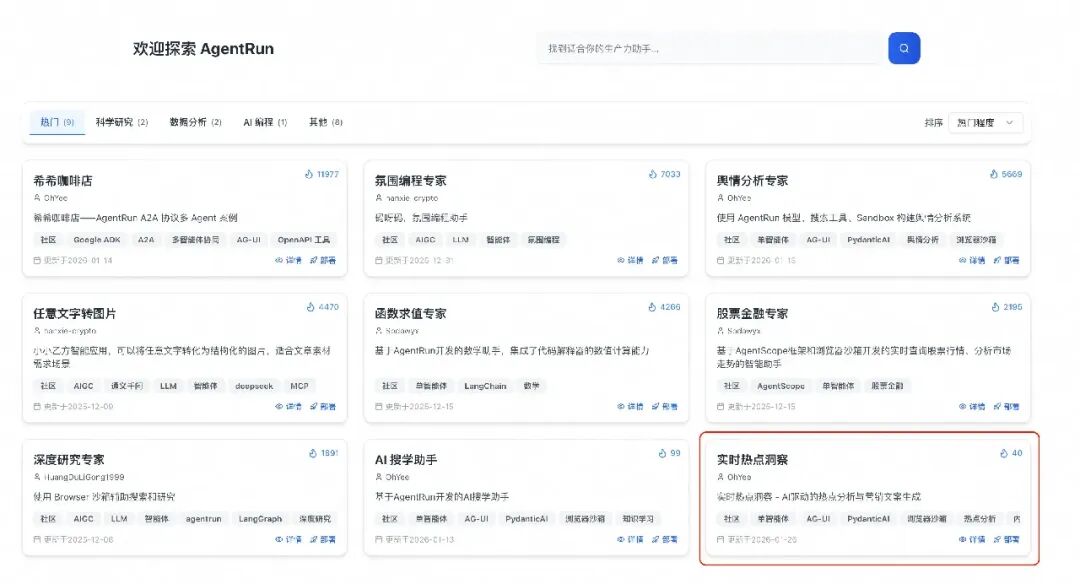Click the flame icon showing 4470 on 任意文字转图片
The image size is (1080, 584).
[308, 308]
